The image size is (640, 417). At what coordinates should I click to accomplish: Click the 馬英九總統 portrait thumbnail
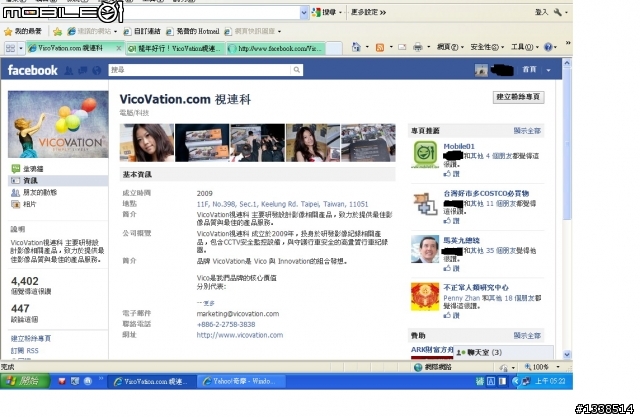point(425,248)
